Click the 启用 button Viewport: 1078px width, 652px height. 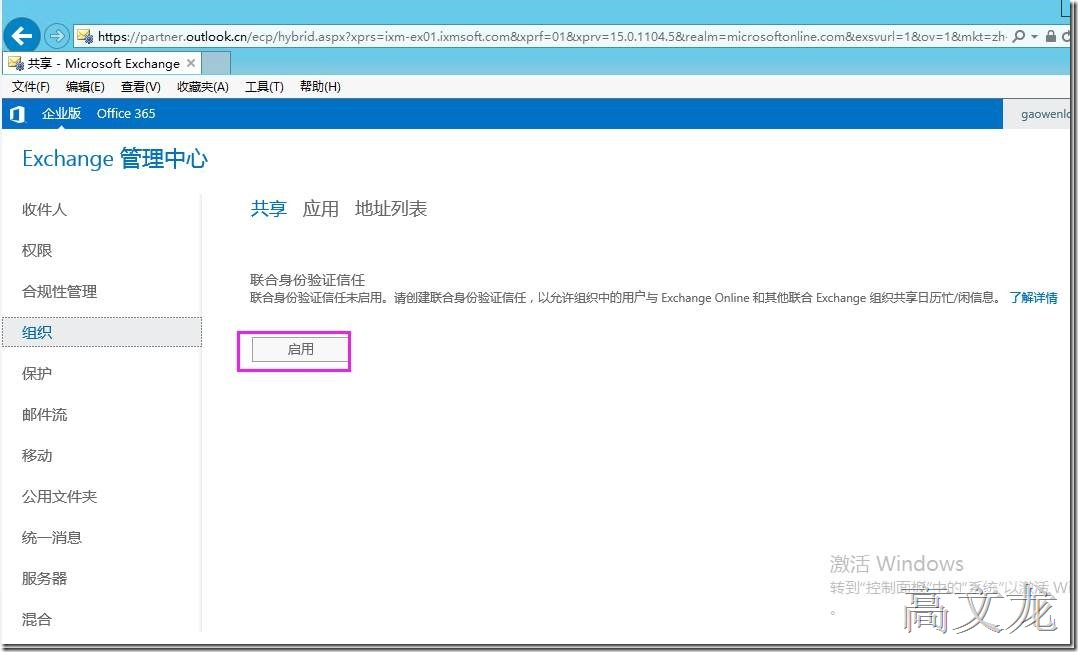tap(300, 349)
